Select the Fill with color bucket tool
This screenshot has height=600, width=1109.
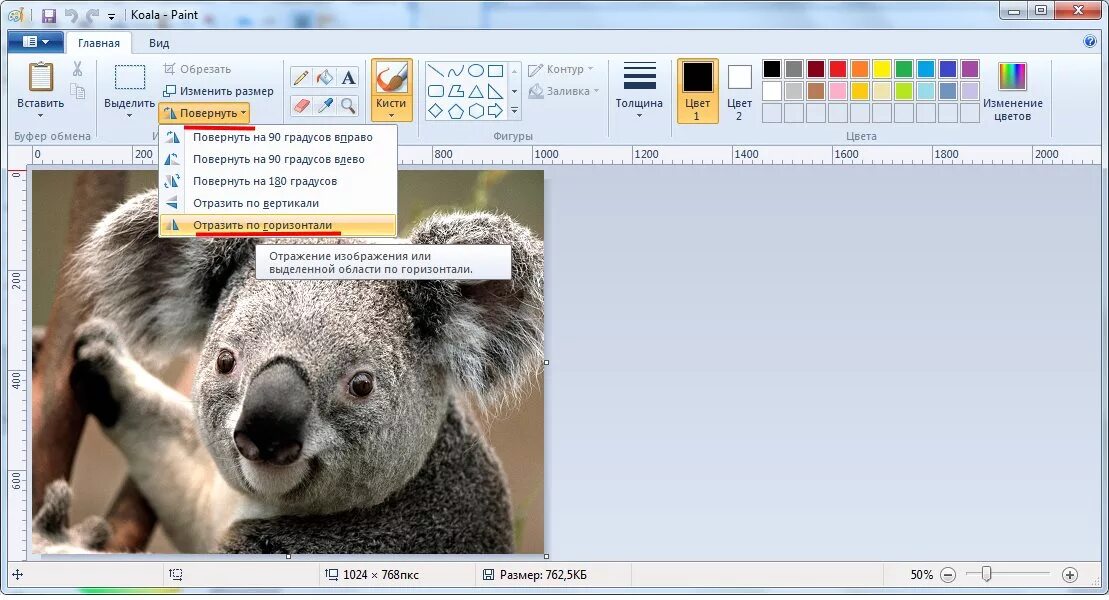coord(325,78)
